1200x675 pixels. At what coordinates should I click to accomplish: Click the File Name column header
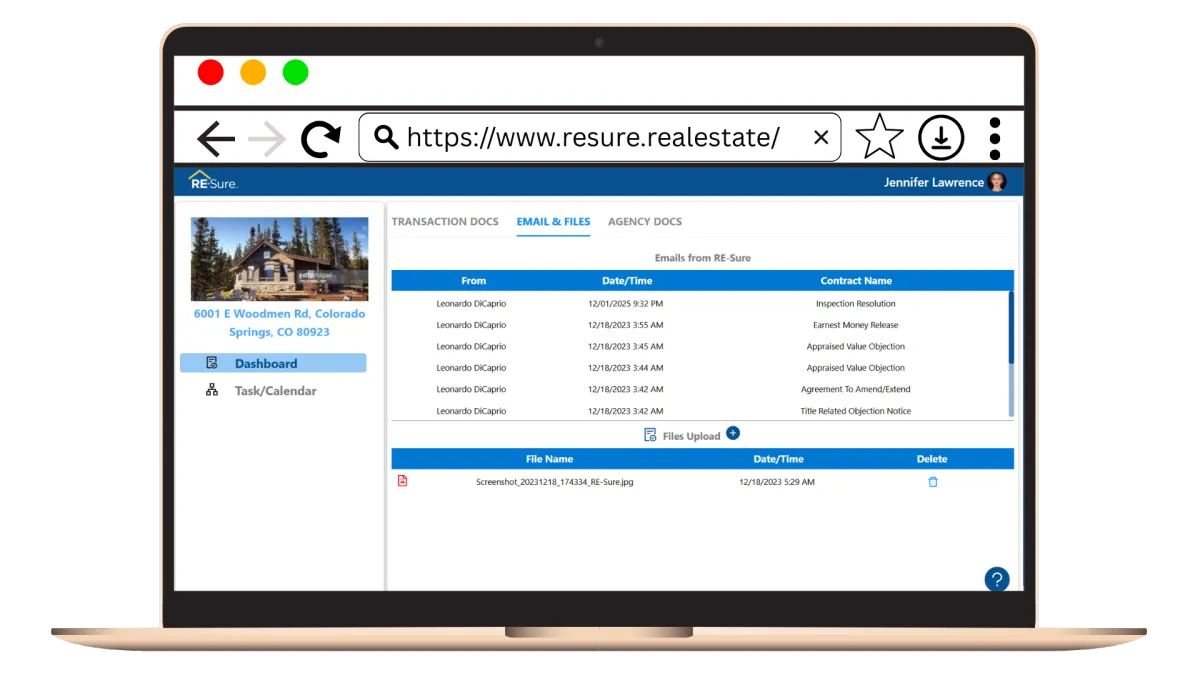pos(550,459)
